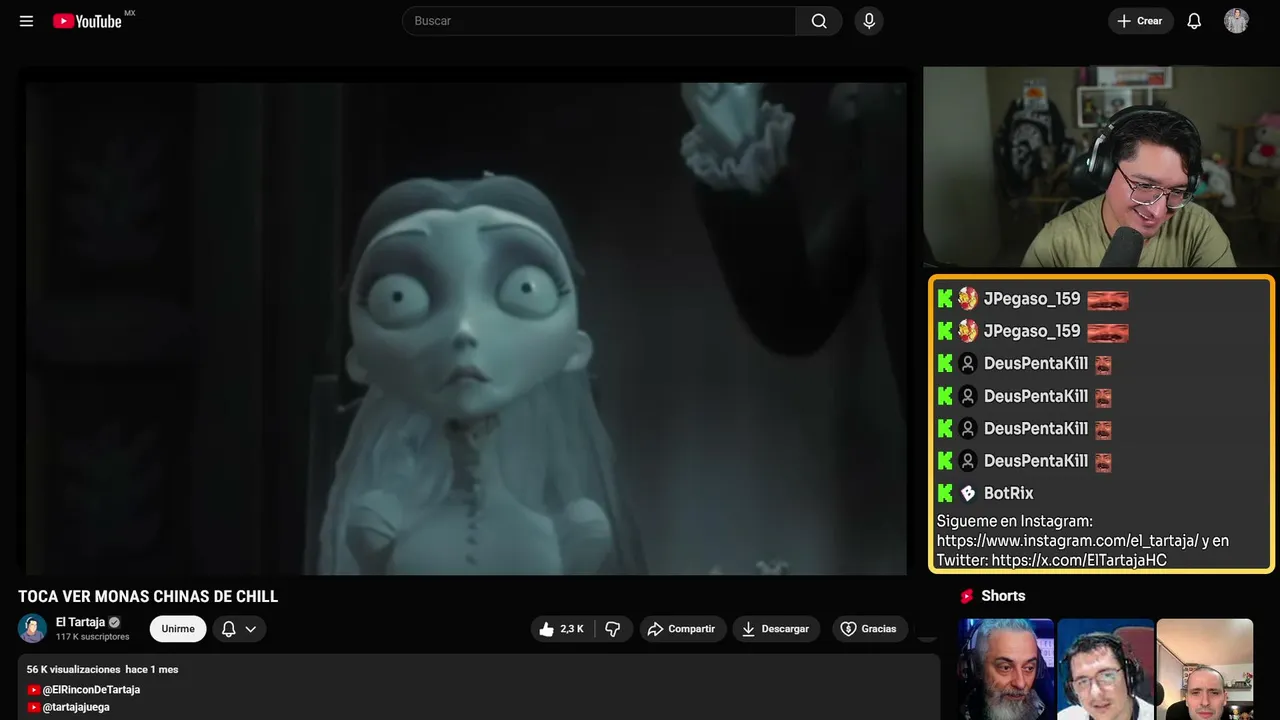
Task: Click the instagram.com/el_tartaja URL in chat
Action: click(1067, 541)
